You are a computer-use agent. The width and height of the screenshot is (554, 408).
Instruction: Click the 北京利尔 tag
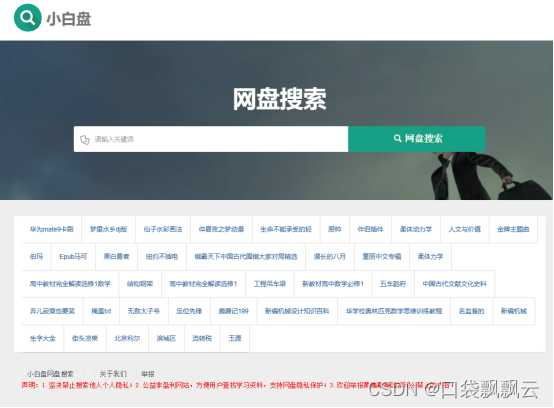point(128,338)
